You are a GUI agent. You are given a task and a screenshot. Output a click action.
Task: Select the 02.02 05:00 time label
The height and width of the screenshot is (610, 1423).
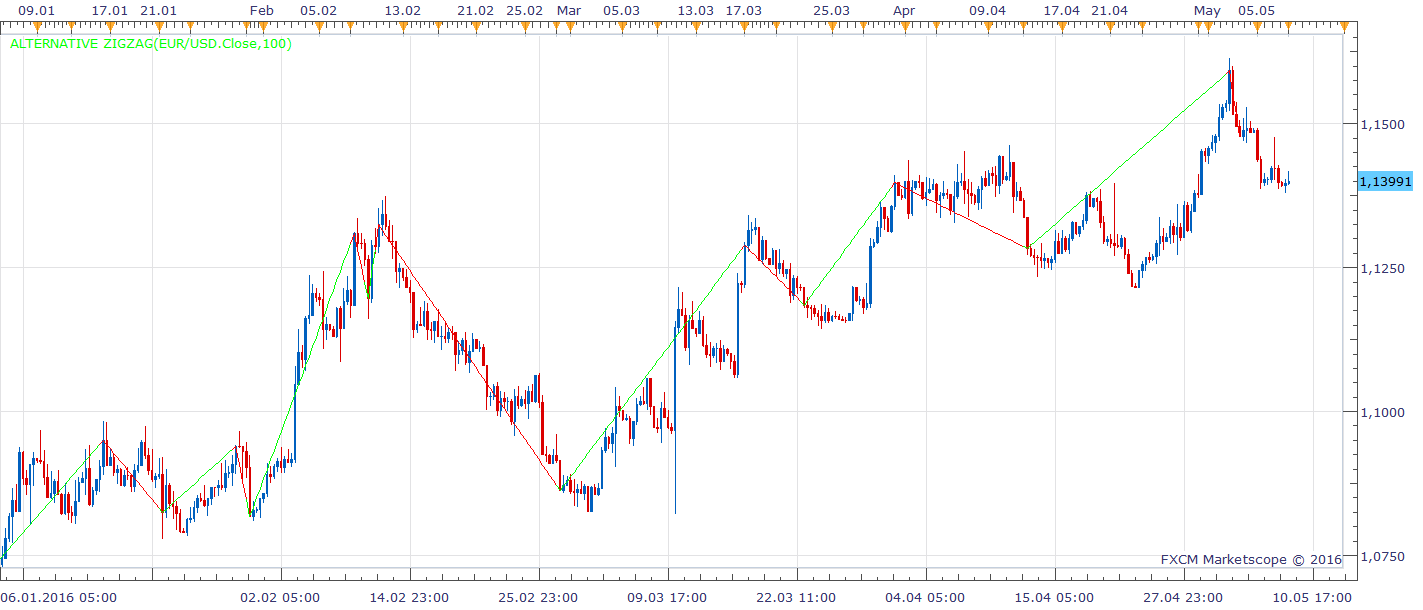pyautogui.click(x=282, y=597)
